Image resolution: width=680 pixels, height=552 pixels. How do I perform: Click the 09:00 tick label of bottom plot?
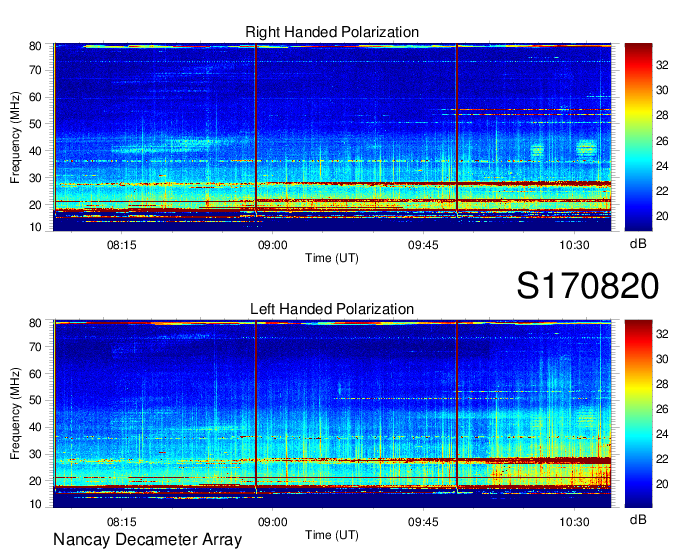pyautogui.click(x=272, y=522)
